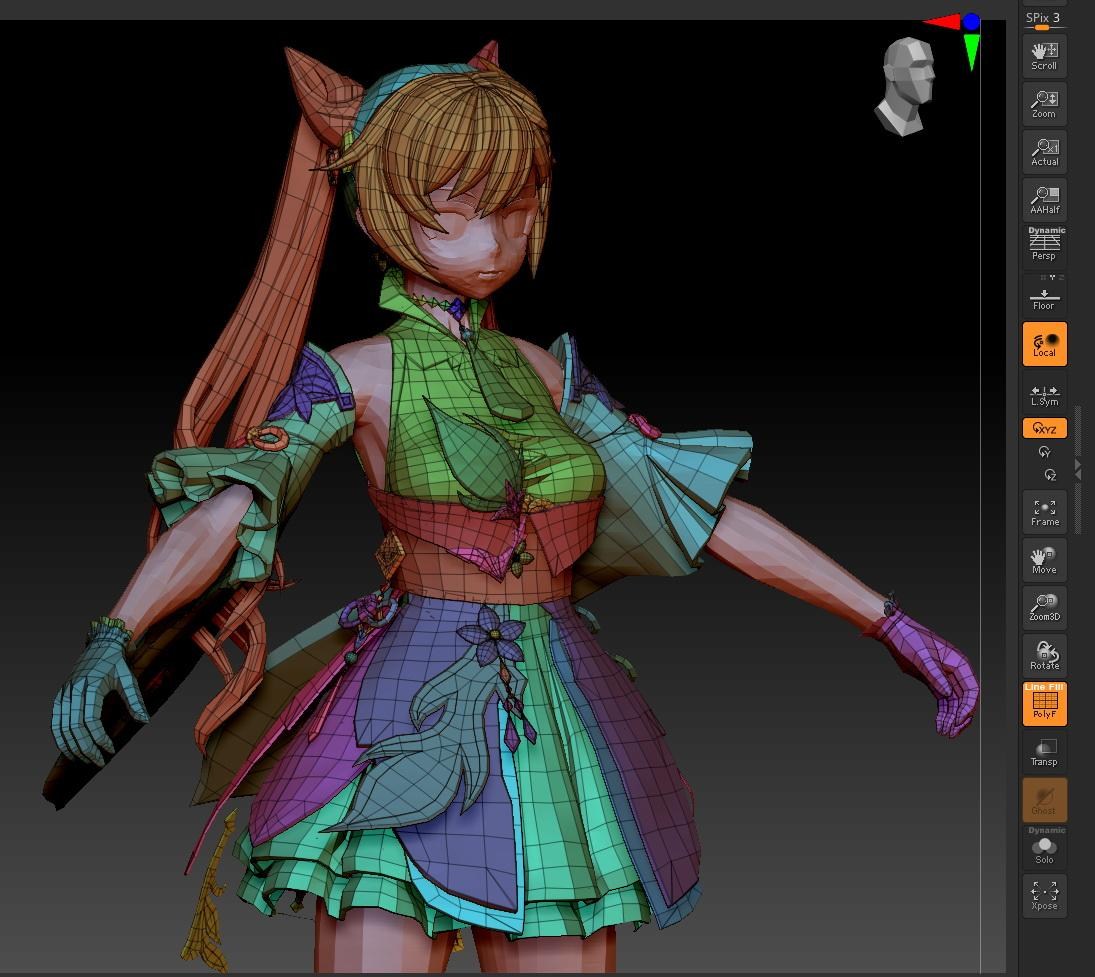This screenshot has height=977, width=1095.
Task: Toggle Perspective distortion (Persp)
Action: (x=1044, y=246)
